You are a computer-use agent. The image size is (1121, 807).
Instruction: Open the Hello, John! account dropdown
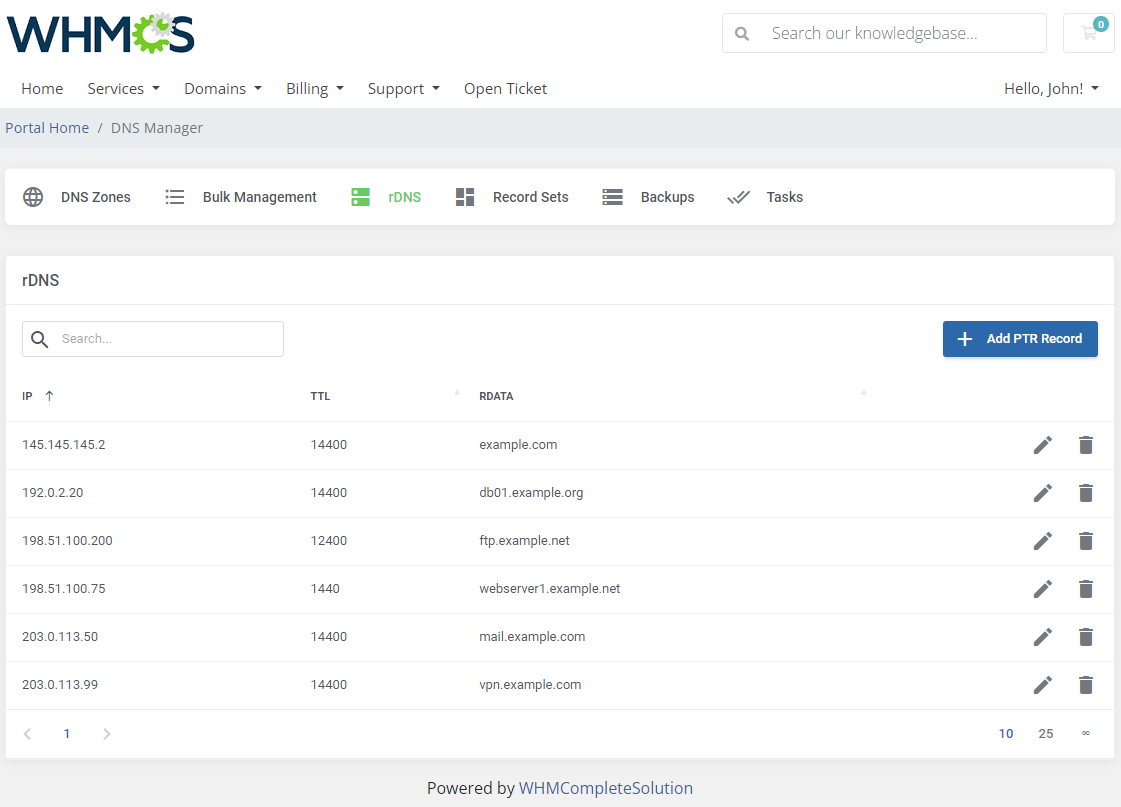1051,89
